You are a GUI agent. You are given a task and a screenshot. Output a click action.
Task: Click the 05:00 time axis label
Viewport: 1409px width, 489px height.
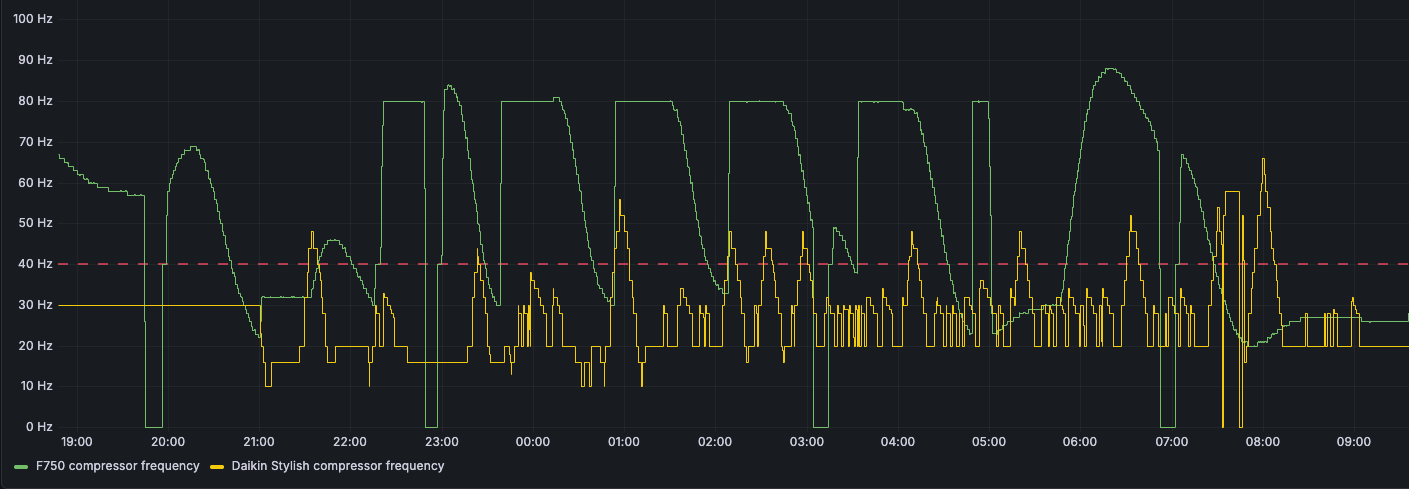click(x=989, y=442)
